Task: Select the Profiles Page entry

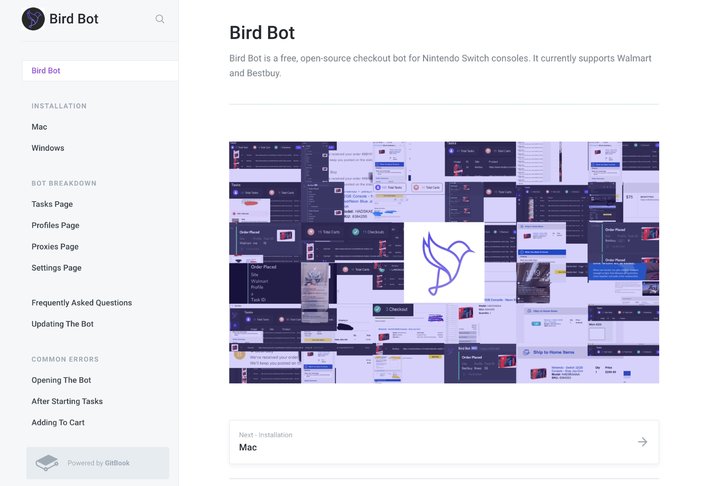Action: [55, 225]
